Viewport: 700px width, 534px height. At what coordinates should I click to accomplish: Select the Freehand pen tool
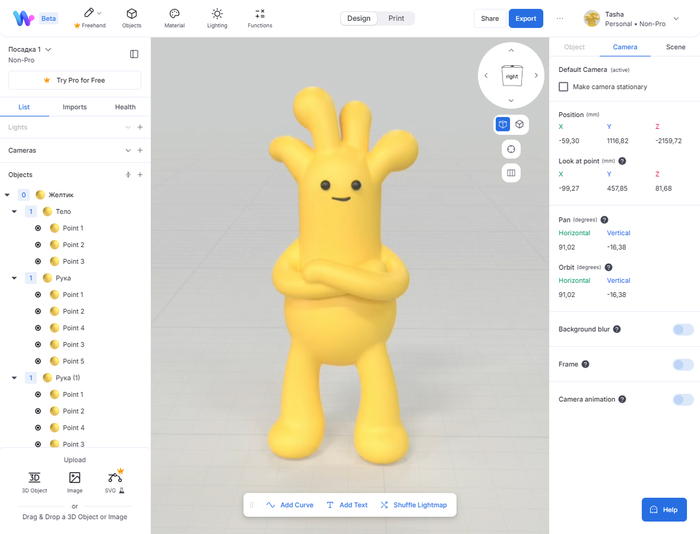pyautogui.click(x=89, y=13)
